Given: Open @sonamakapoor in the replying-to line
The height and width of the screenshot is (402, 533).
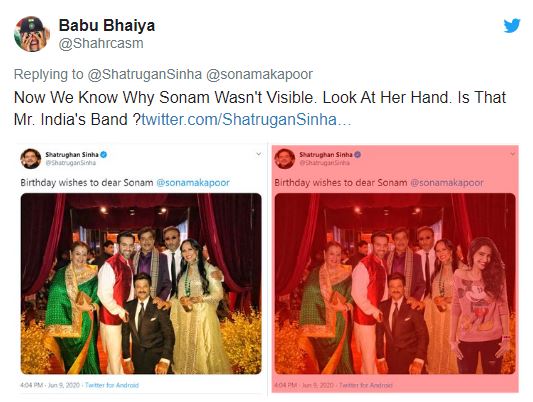Looking at the screenshot, I should click(x=260, y=74).
